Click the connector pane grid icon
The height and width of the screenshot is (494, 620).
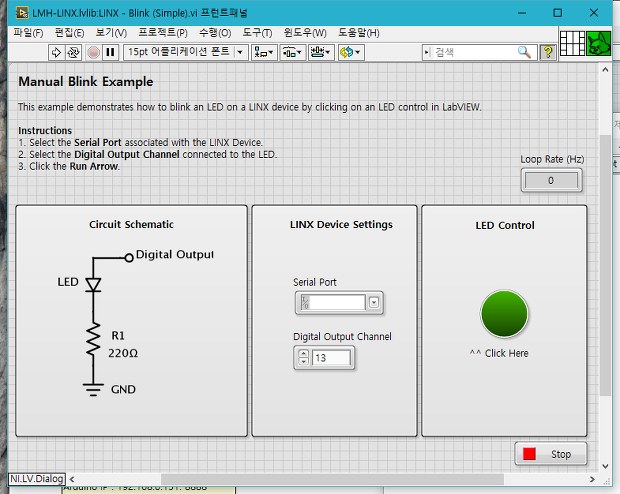(573, 43)
